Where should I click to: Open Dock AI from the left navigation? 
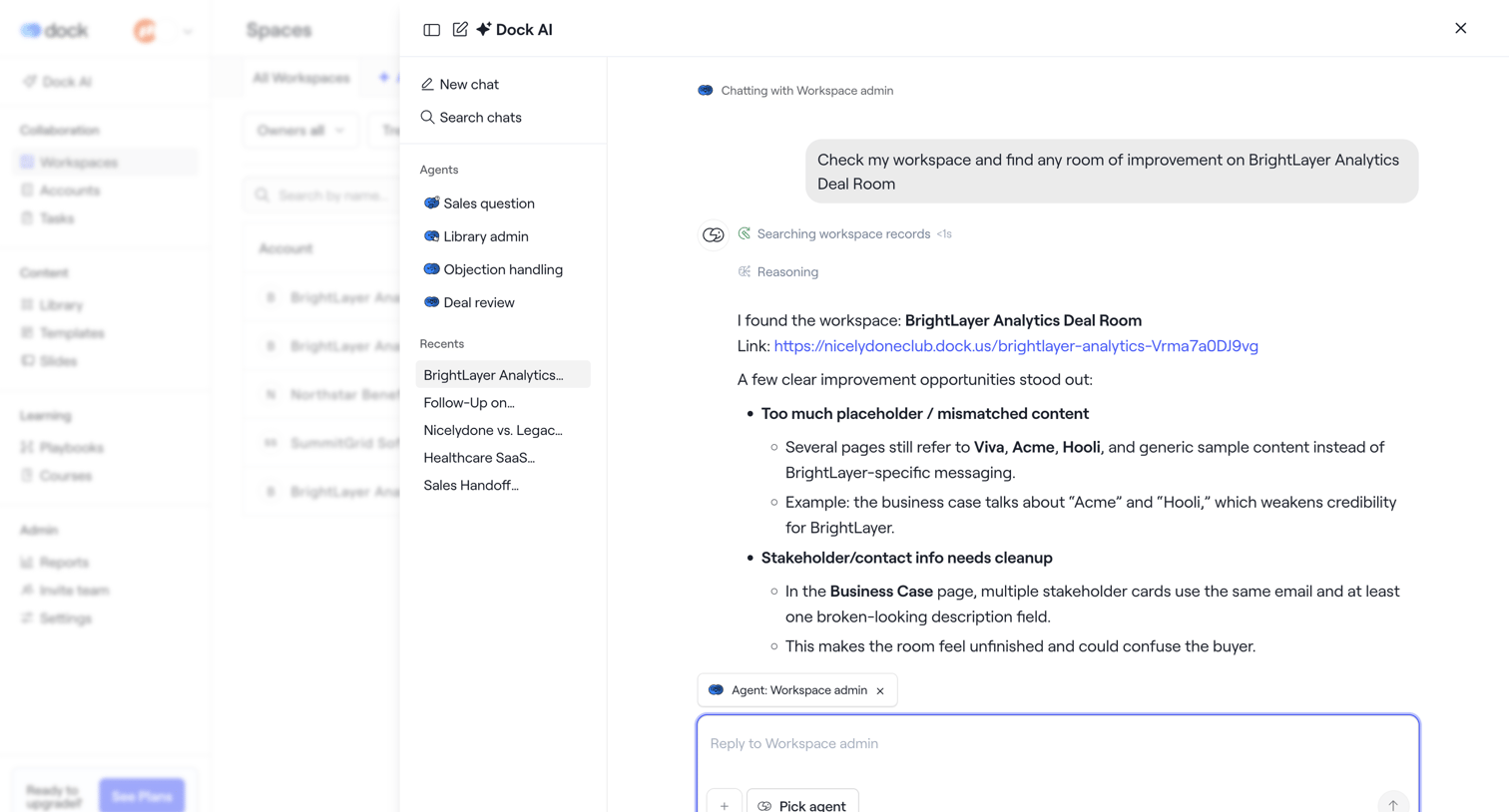(58, 82)
